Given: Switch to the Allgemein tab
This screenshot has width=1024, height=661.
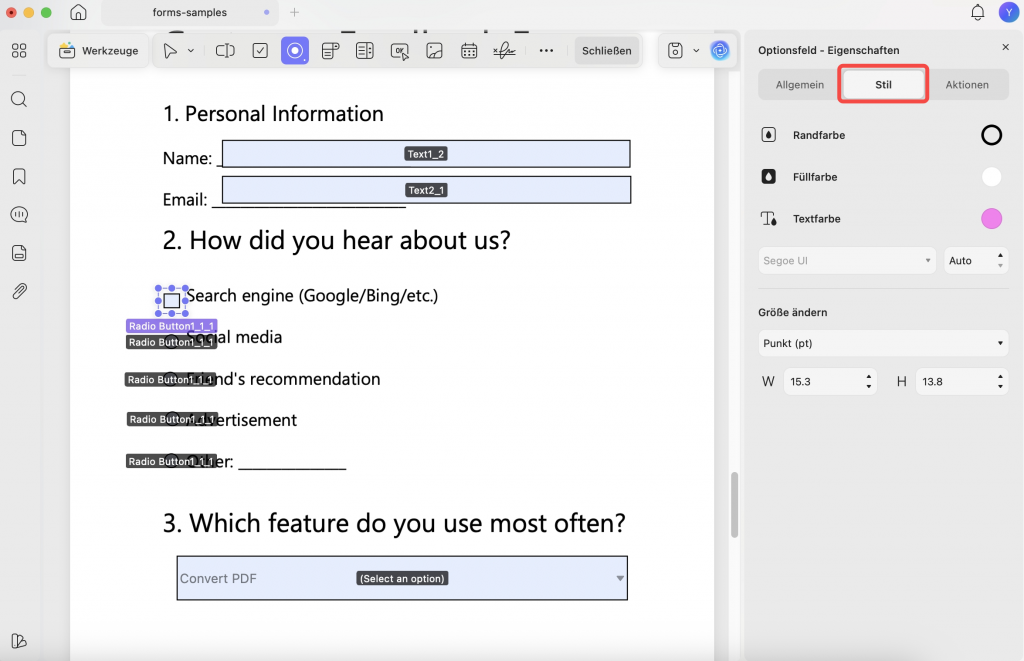Looking at the screenshot, I should tap(799, 85).
